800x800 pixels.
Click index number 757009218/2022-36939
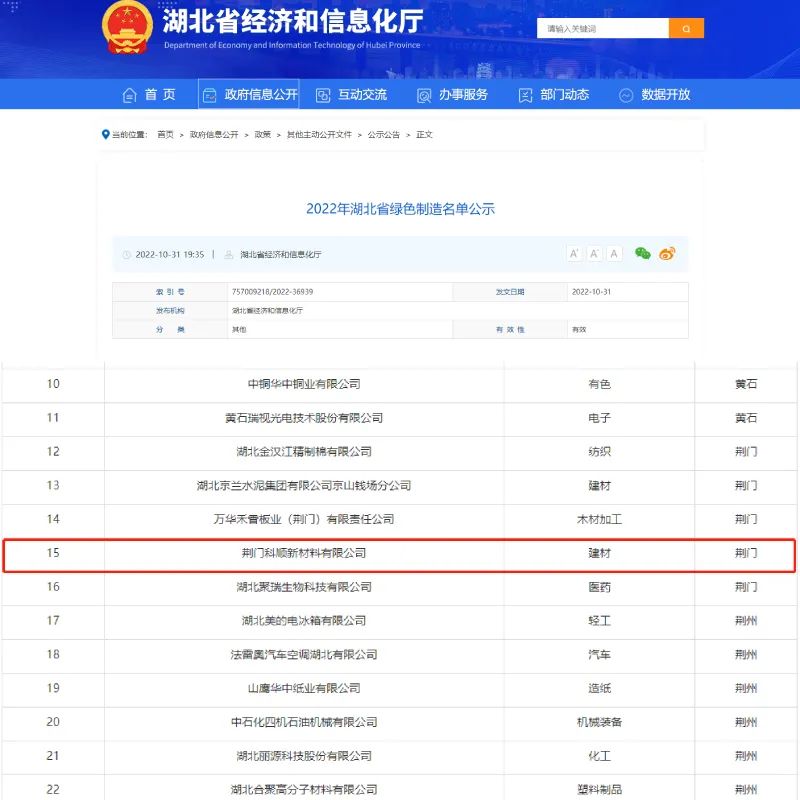click(272, 292)
